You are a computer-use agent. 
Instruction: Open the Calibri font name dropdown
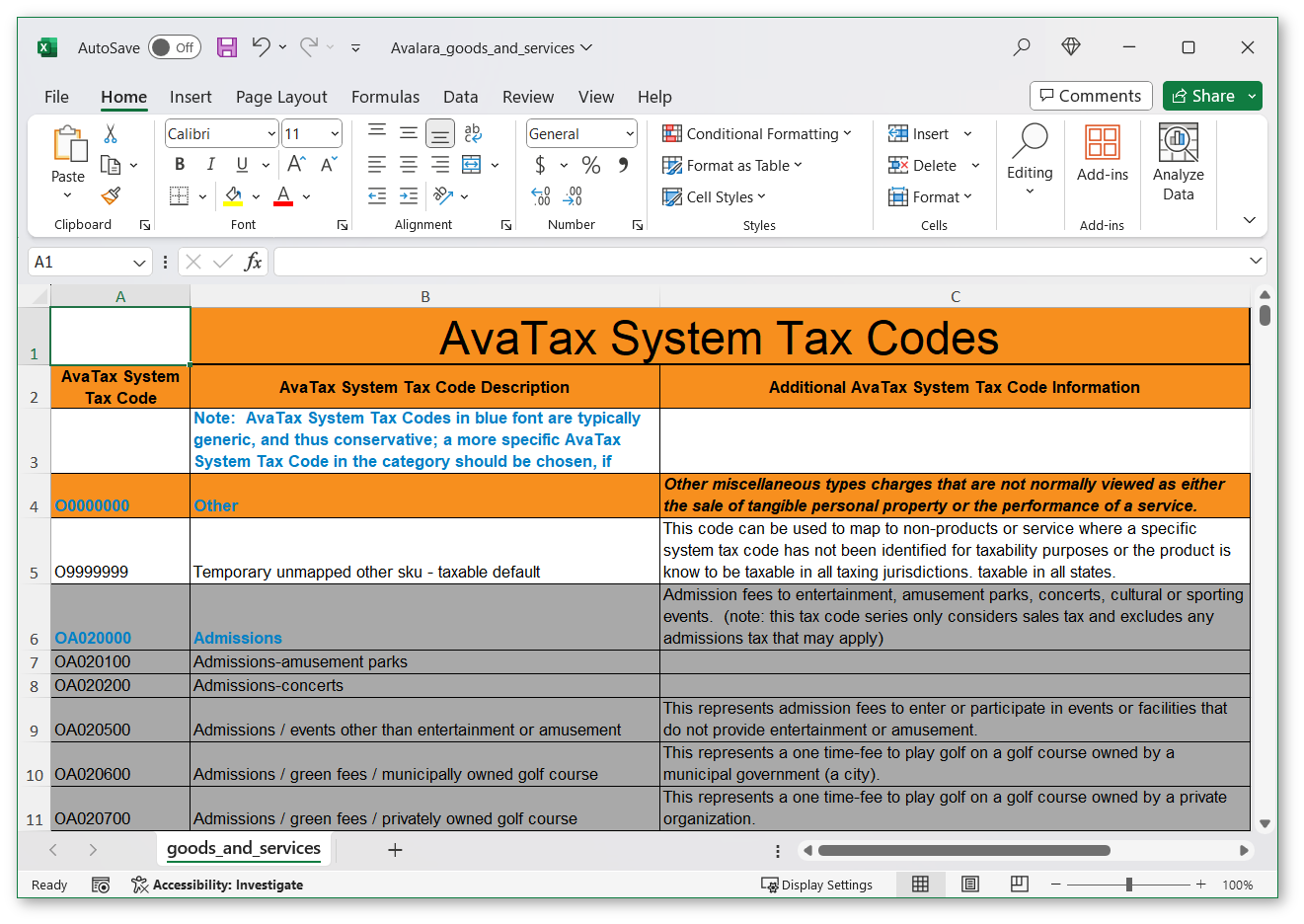tap(271, 133)
